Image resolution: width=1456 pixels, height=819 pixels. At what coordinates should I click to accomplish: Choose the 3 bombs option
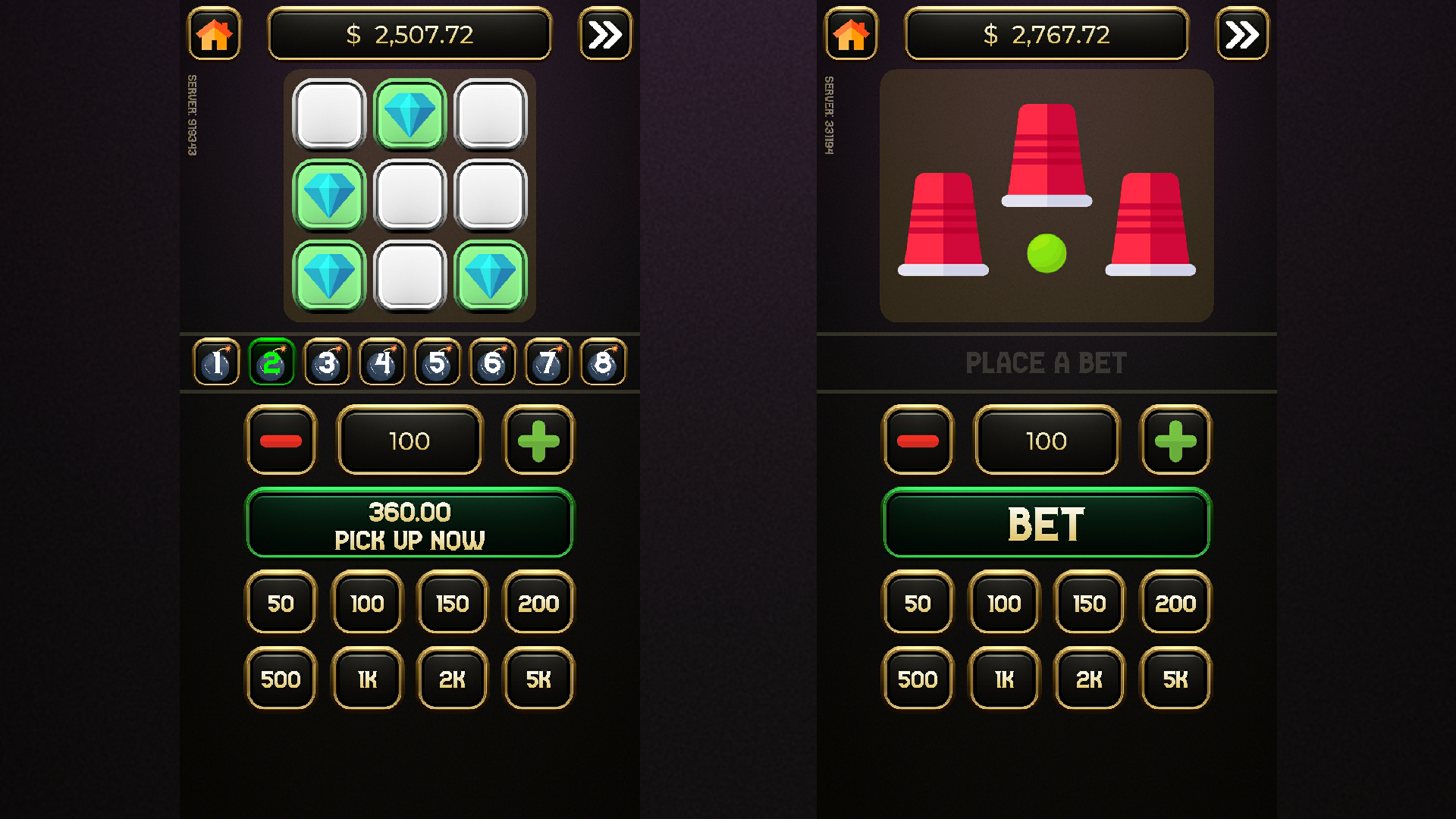[327, 362]
